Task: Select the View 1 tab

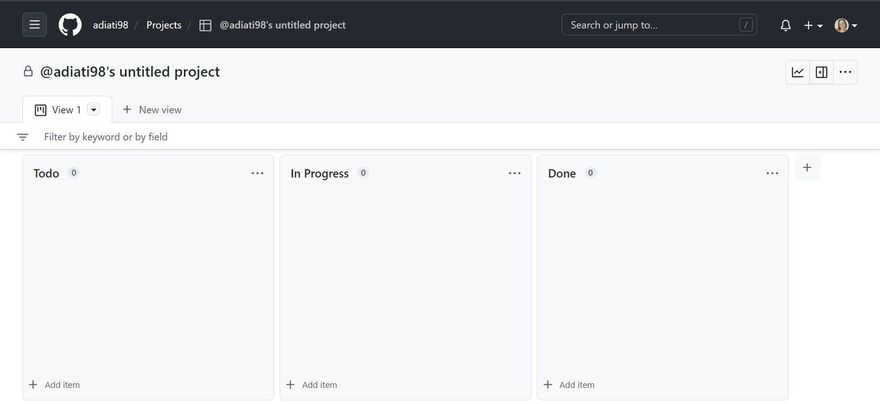Action: tap(67, 110)
